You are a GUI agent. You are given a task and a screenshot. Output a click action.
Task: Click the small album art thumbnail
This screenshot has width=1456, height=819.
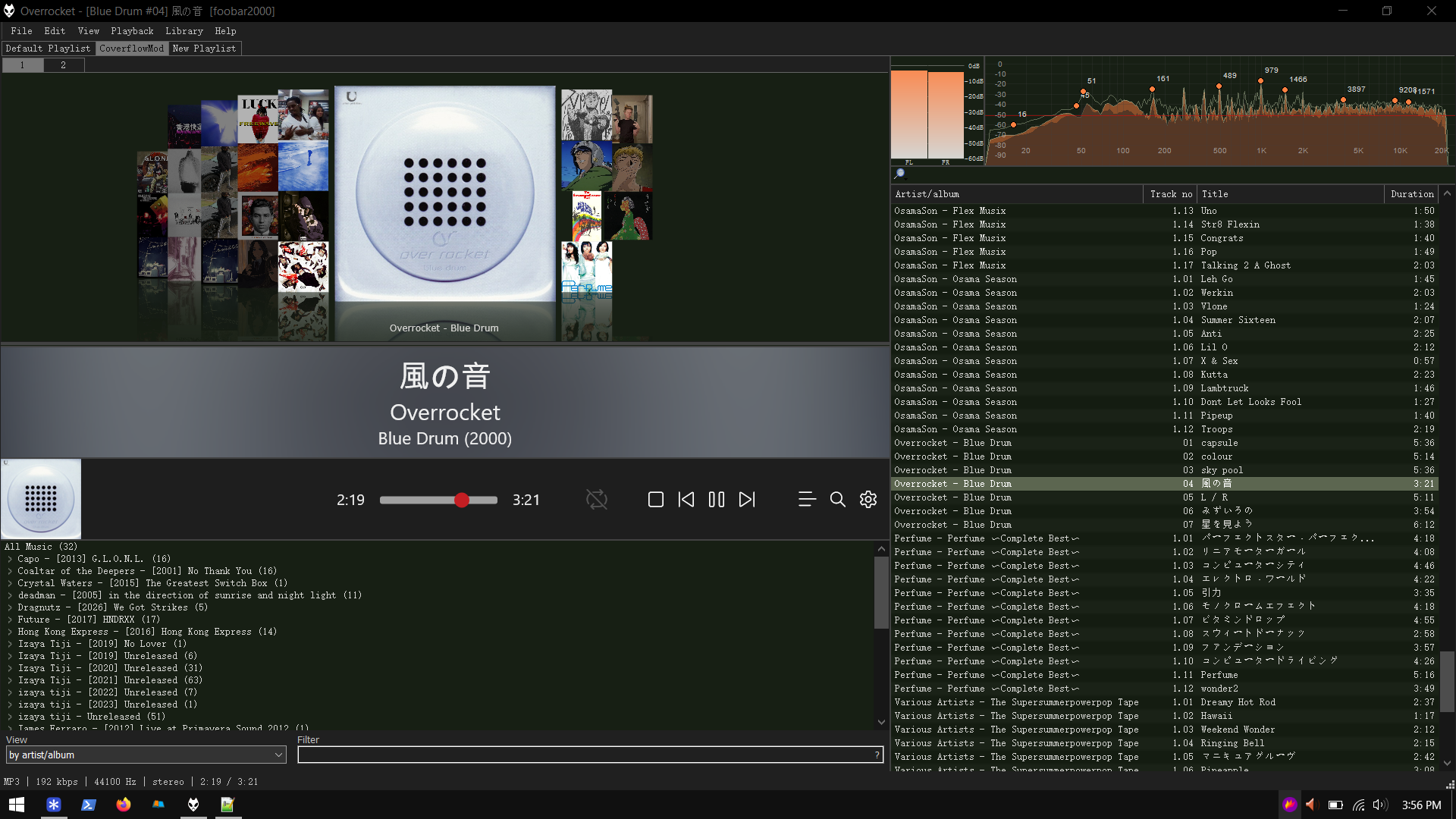41,499
